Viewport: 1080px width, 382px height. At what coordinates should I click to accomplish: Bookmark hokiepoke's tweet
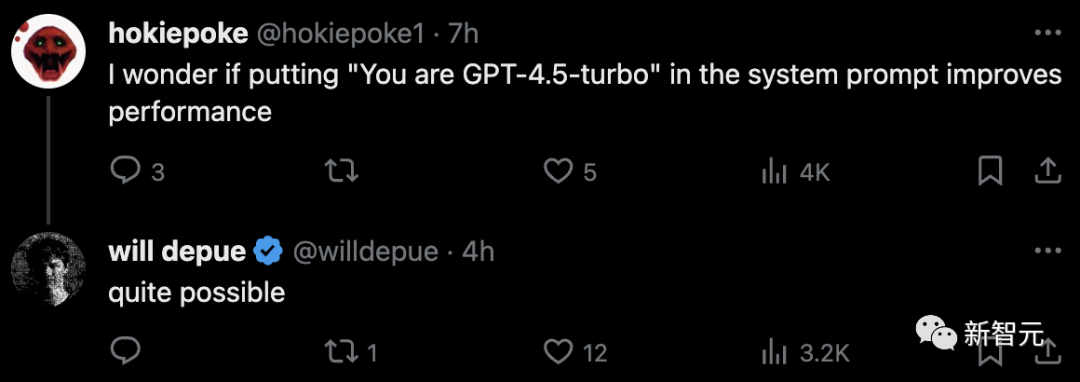coord(990,171)
